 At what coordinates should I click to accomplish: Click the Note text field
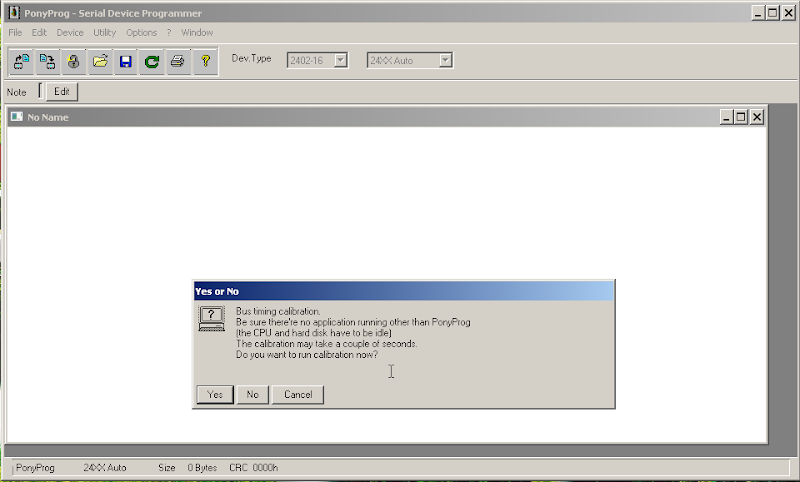(x=41, y=91)
